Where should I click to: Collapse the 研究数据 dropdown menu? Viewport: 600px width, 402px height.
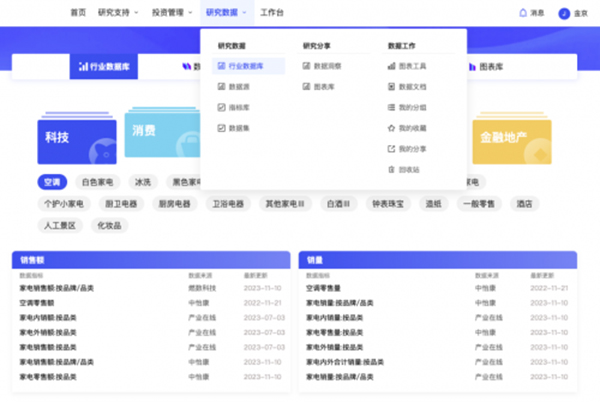click(x=226, y=13)
